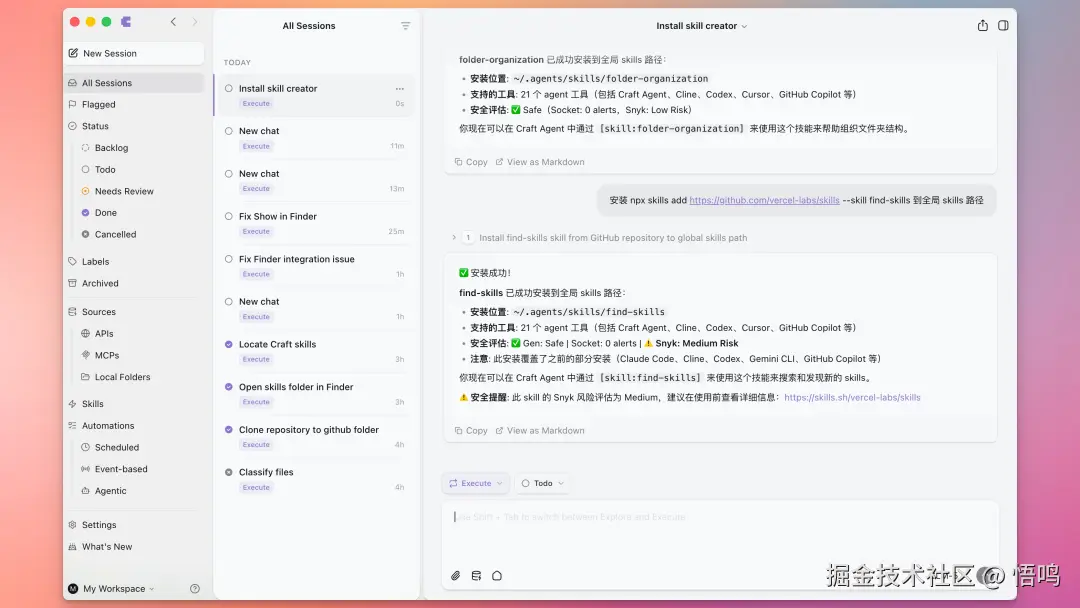Open the Classify files session
Viewport: 1080px width, 608px height.
[x=314, y=479]
